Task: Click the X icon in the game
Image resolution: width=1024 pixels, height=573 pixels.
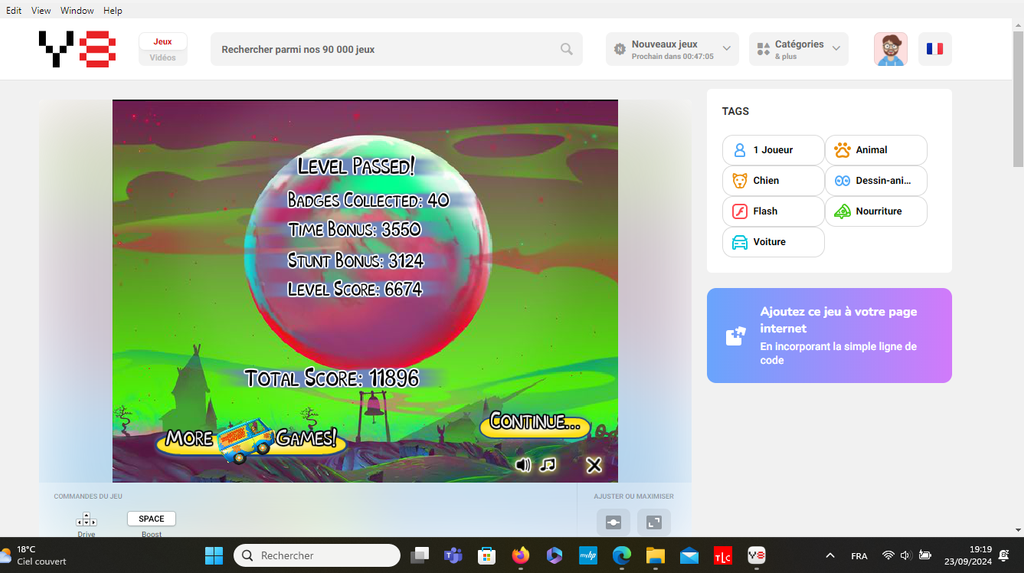Action: (x=594, y=465)
